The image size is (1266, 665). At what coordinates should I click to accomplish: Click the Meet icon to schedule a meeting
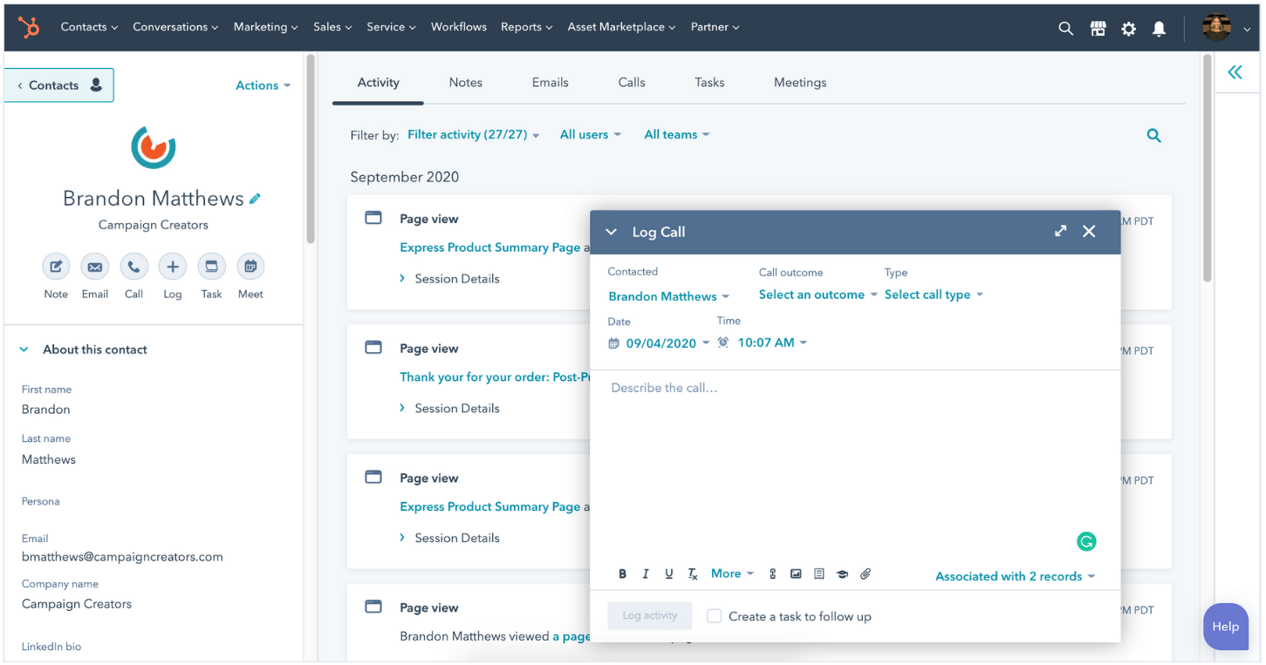pyautogui.click(x=250, y=268)
